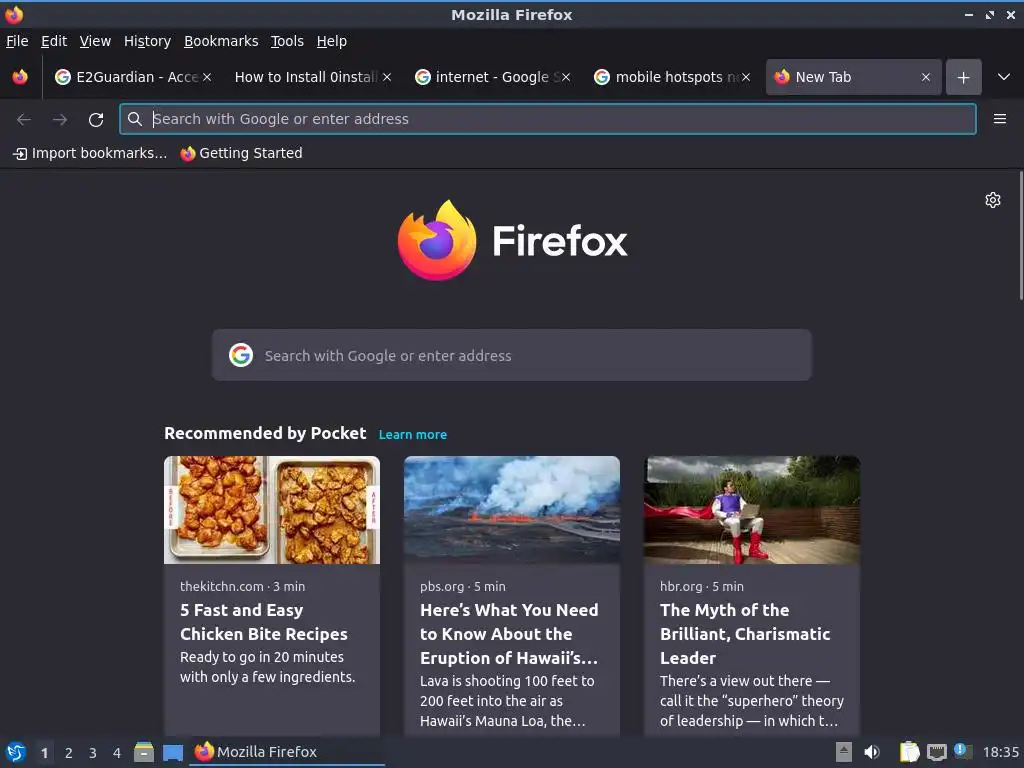Close the New Tab tab
The image size is (1024, 768).
click(x=925, y=77)
